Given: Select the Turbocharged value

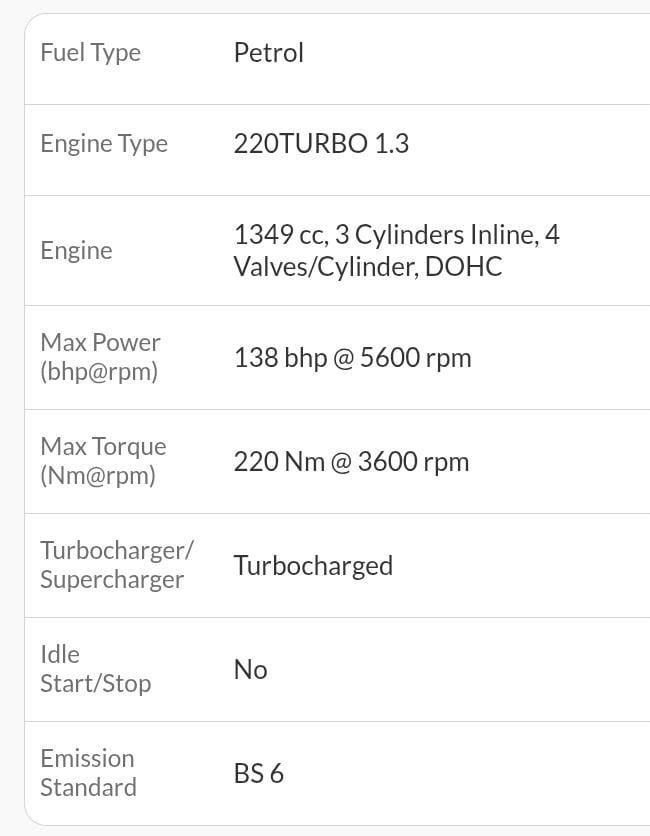Looking at the screenshot, I should [313, 566].
